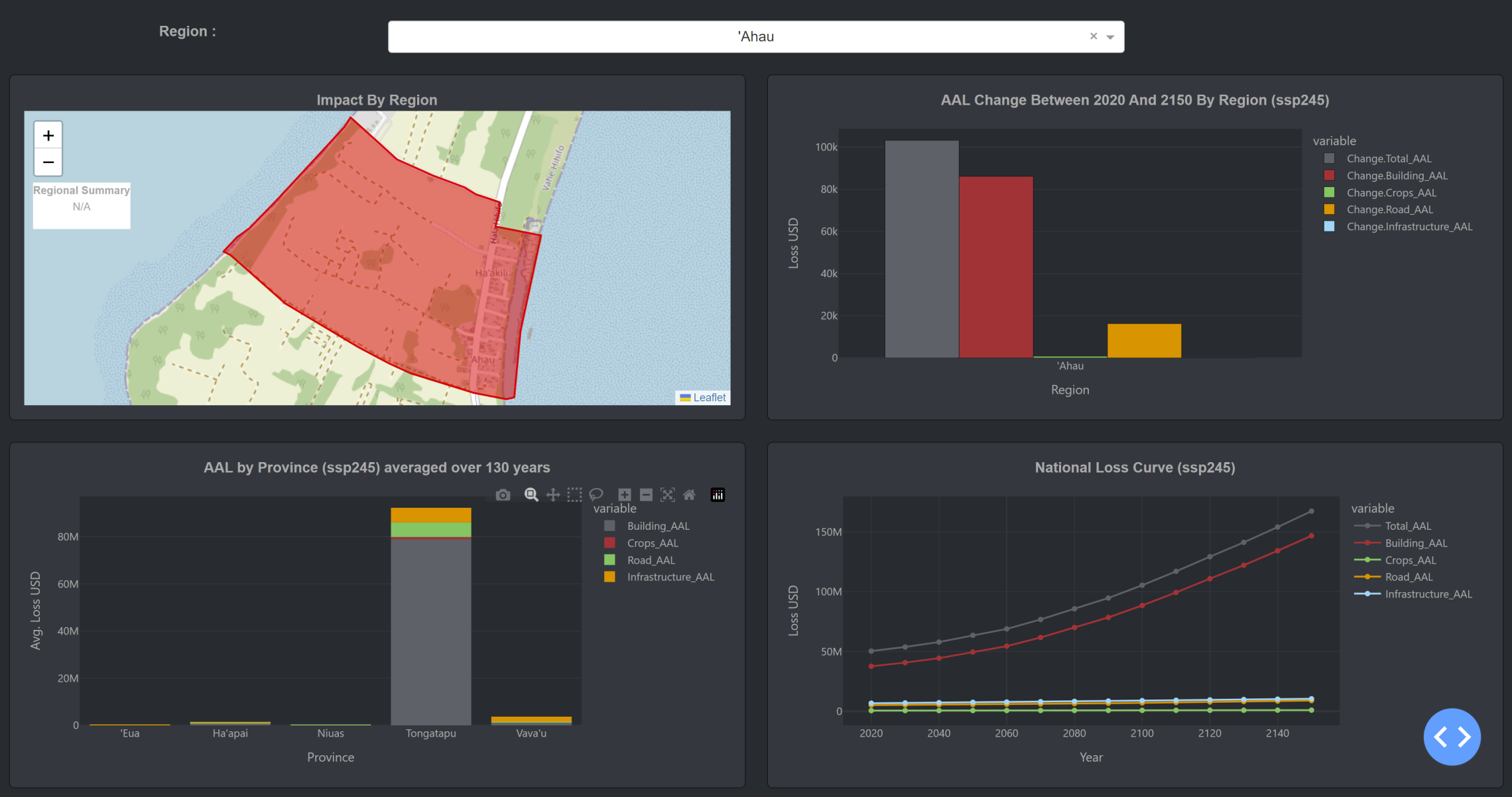Toggle Change.Infrastructure_AAL legend entry
Image resolution: width=1512 pixels, height=797 pixels.
1398,227
